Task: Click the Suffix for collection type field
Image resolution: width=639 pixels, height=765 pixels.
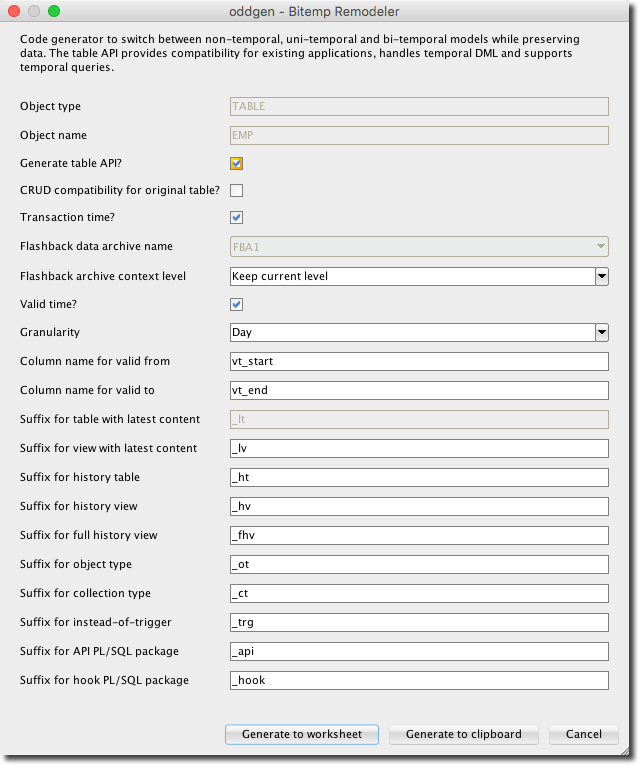Action: [x=419, y=593]
